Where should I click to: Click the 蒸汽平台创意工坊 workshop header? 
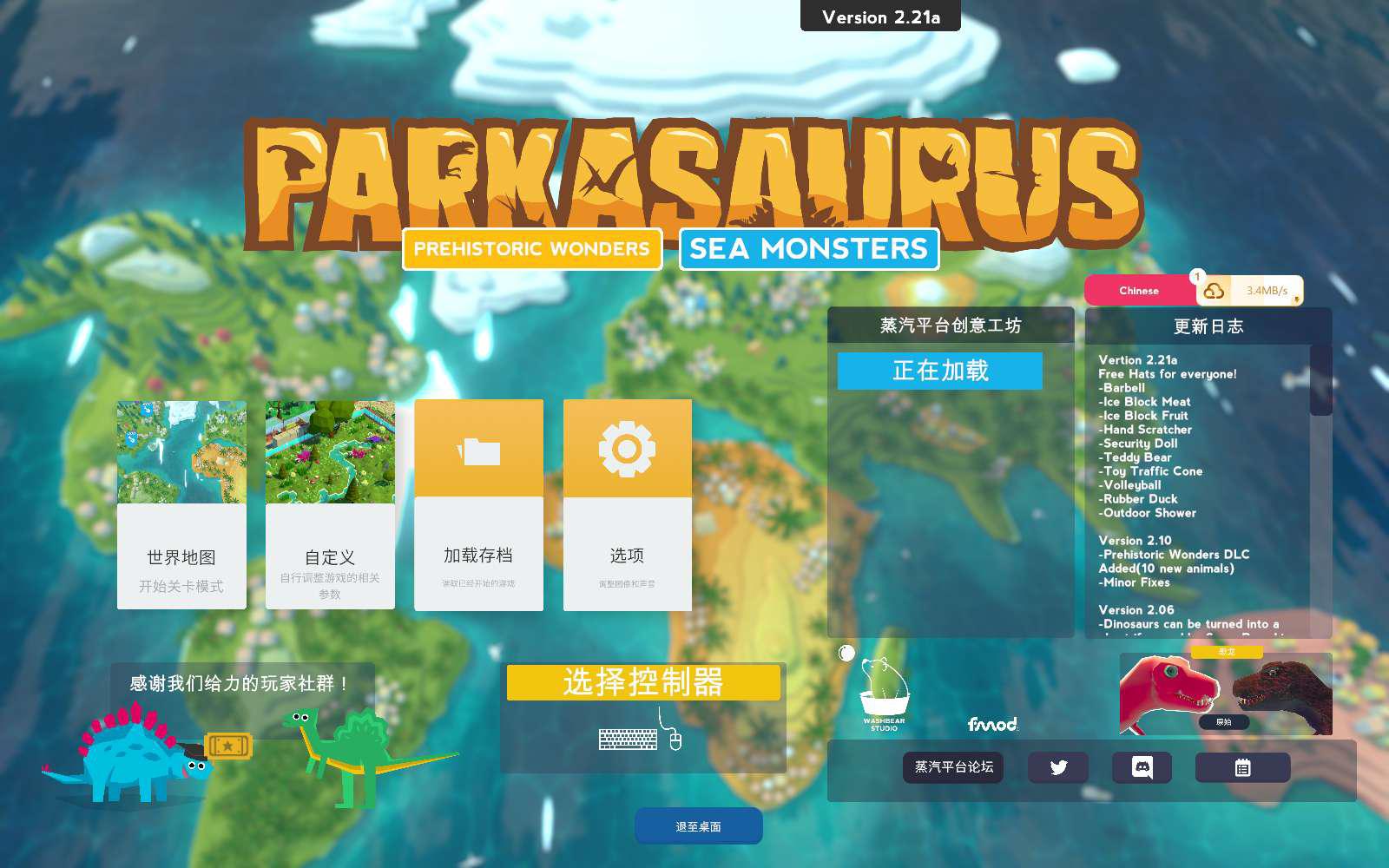951,325
